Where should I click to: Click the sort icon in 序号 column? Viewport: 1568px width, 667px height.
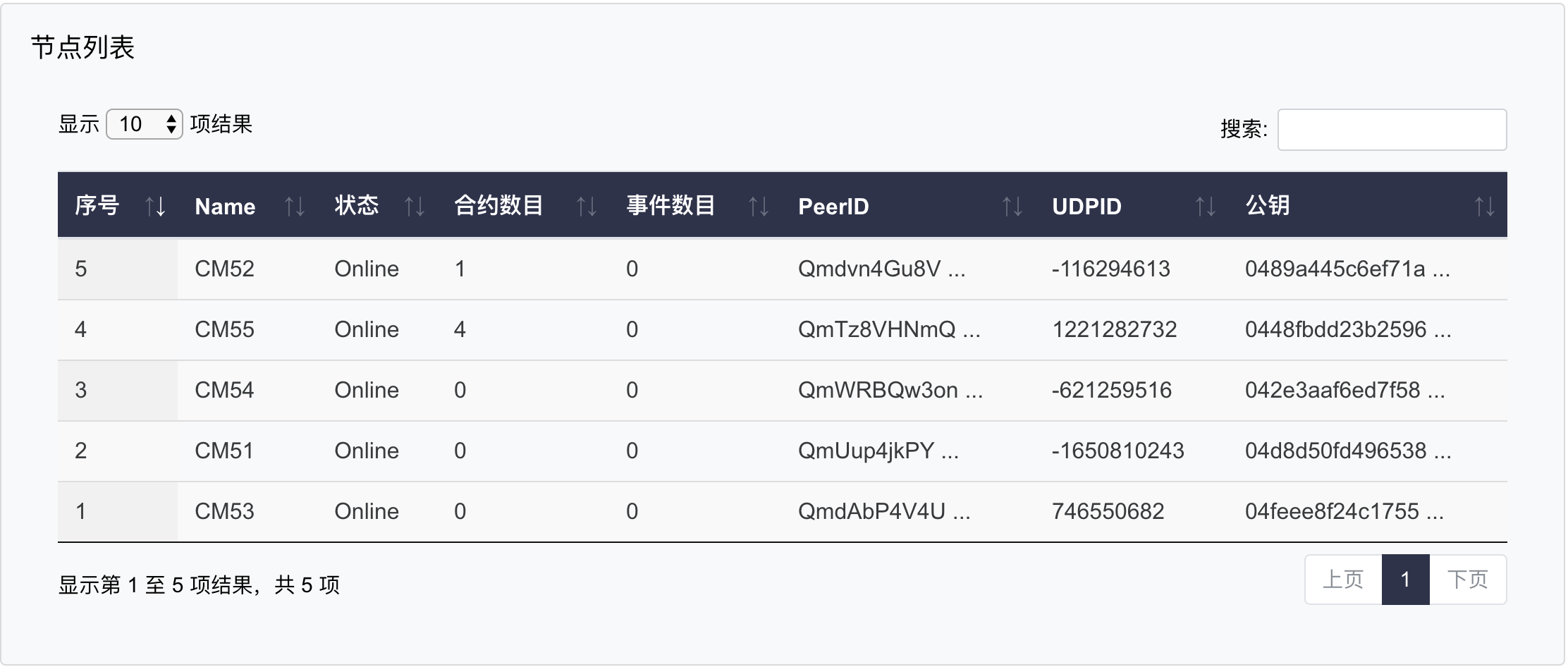pyautogui.click(x=155, y=207)
